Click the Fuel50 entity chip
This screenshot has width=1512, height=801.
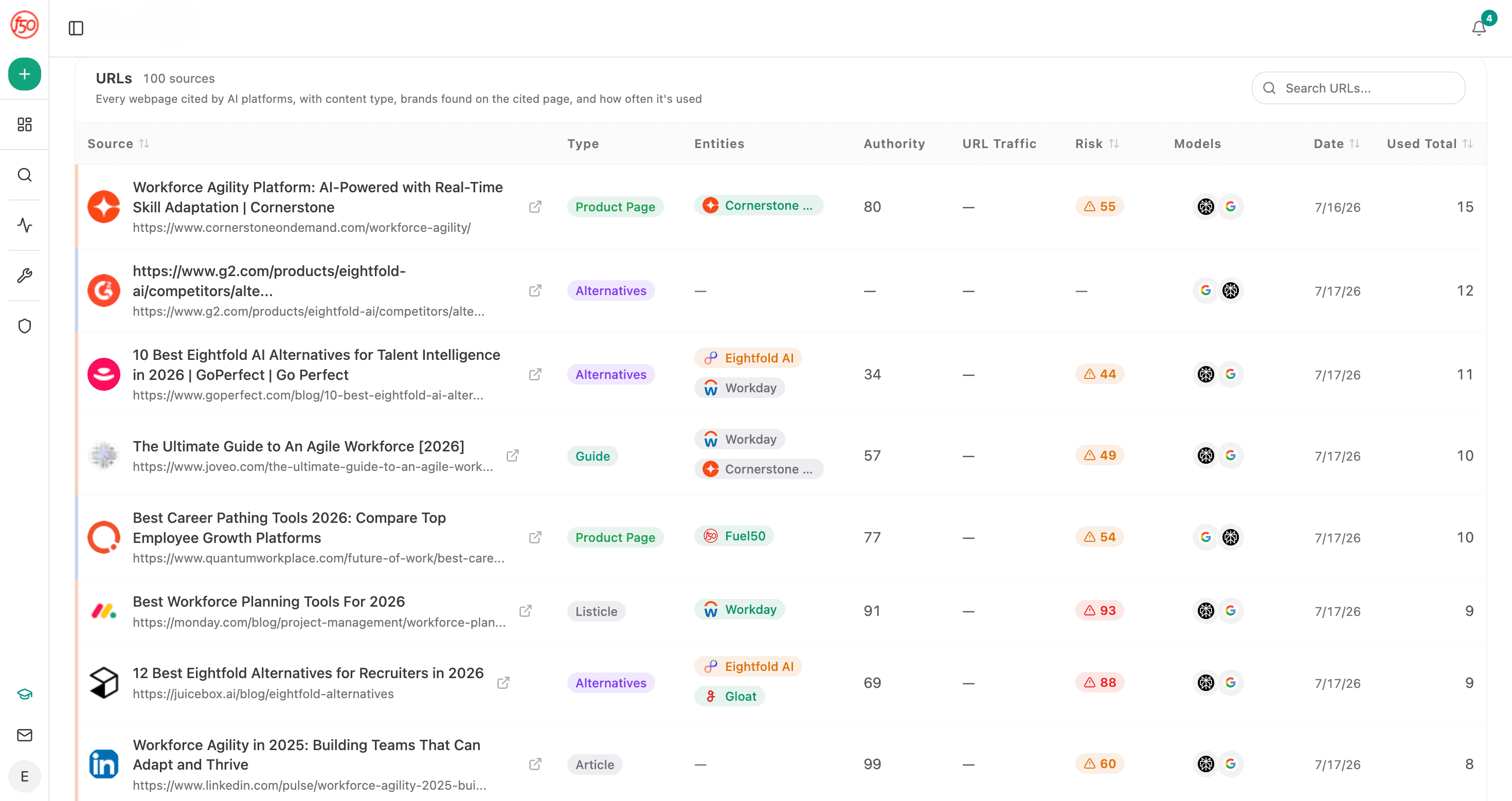[734, 536]
